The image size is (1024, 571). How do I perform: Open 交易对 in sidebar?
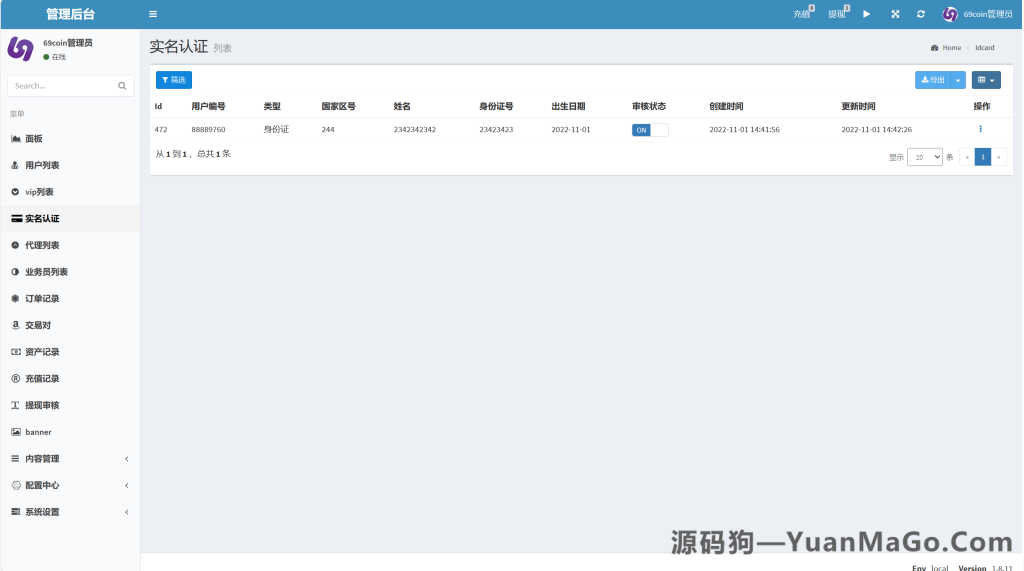70,325
